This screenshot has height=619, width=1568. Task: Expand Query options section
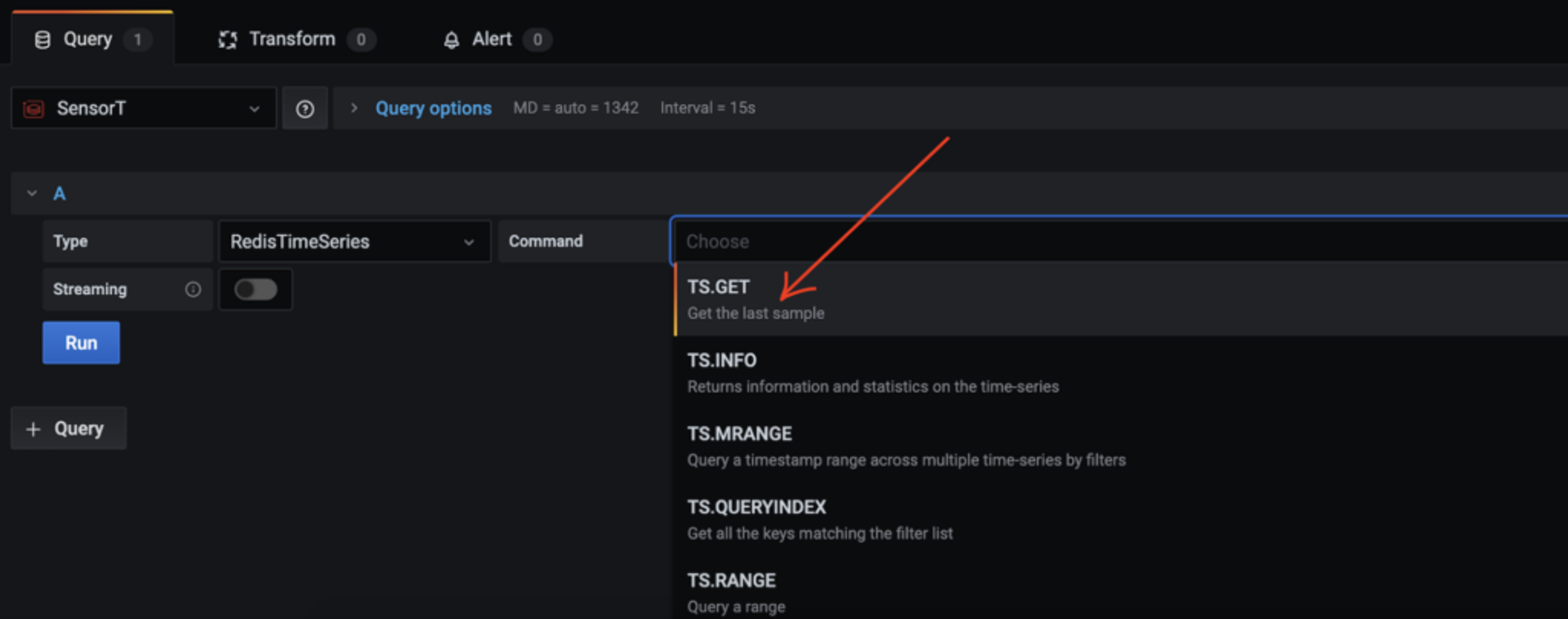click(433, 108)
